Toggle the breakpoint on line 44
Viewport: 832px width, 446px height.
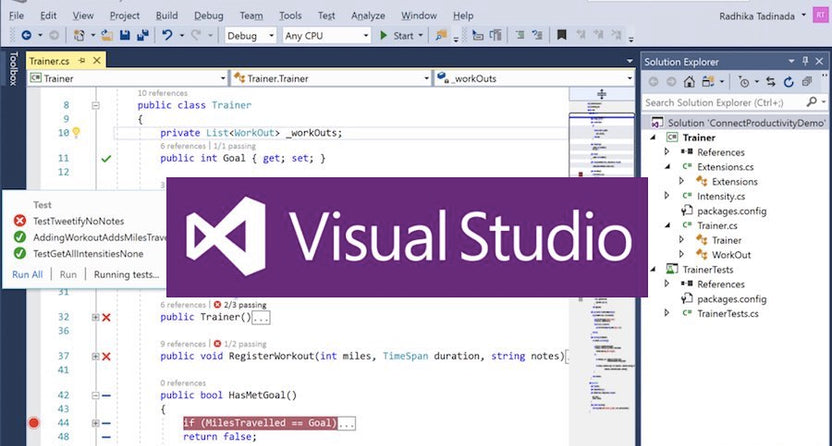[34, 423]
